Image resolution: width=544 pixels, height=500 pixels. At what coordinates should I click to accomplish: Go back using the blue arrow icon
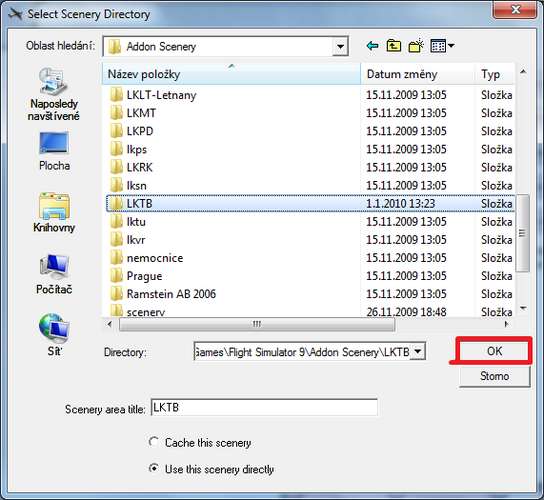pos(372,45)
